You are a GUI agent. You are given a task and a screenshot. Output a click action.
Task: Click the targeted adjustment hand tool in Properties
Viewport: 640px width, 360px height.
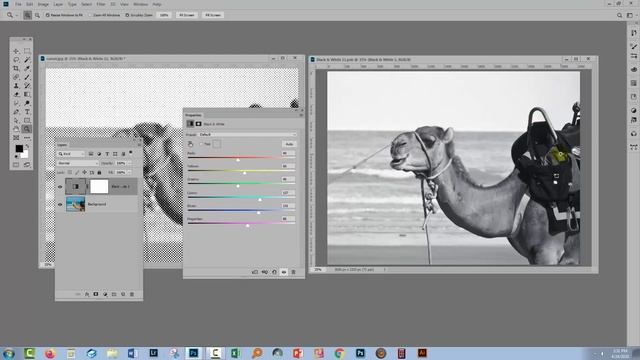tap(191, 144)
